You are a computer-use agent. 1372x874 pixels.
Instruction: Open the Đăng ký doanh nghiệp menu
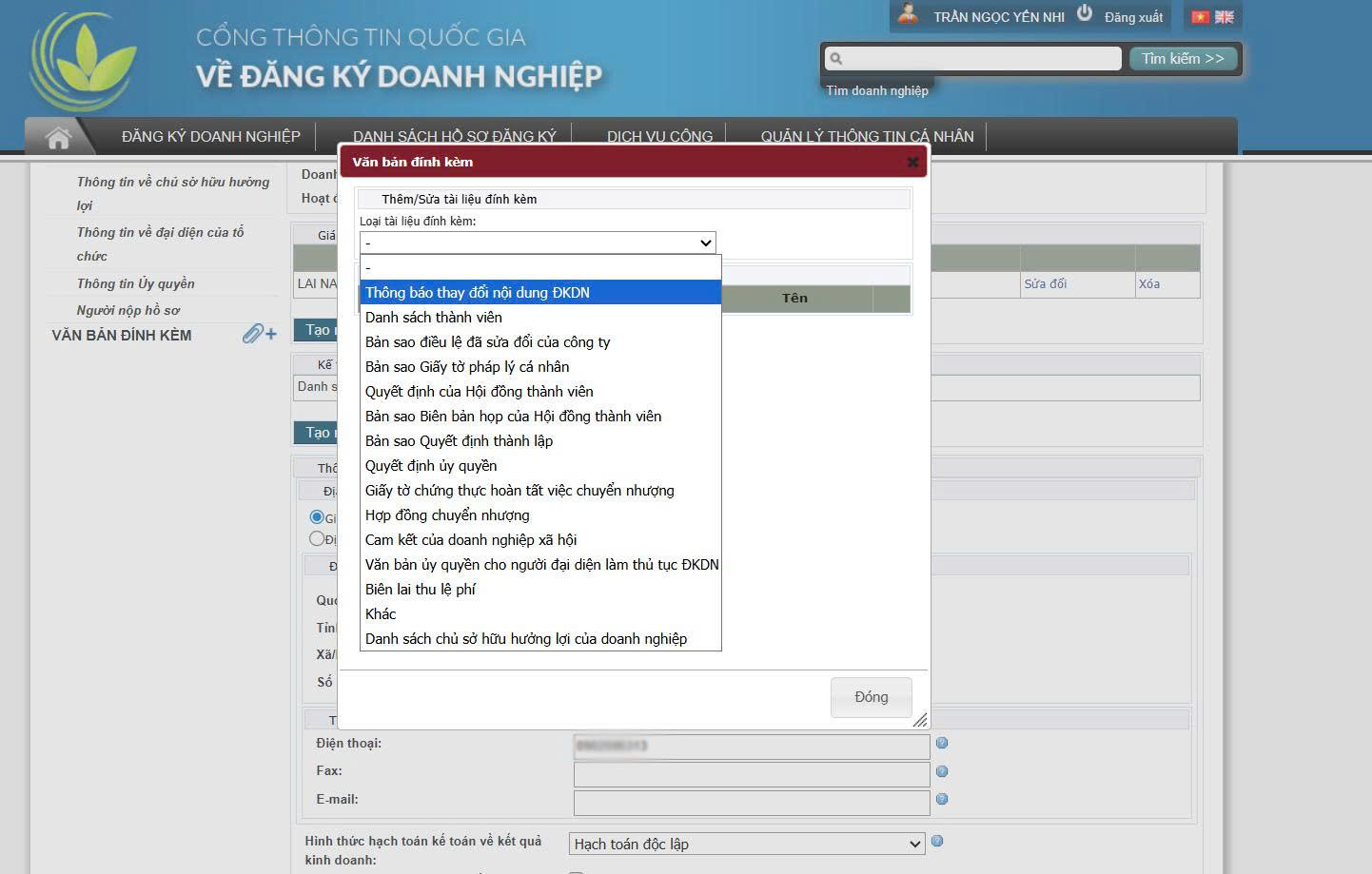(210, 137)
